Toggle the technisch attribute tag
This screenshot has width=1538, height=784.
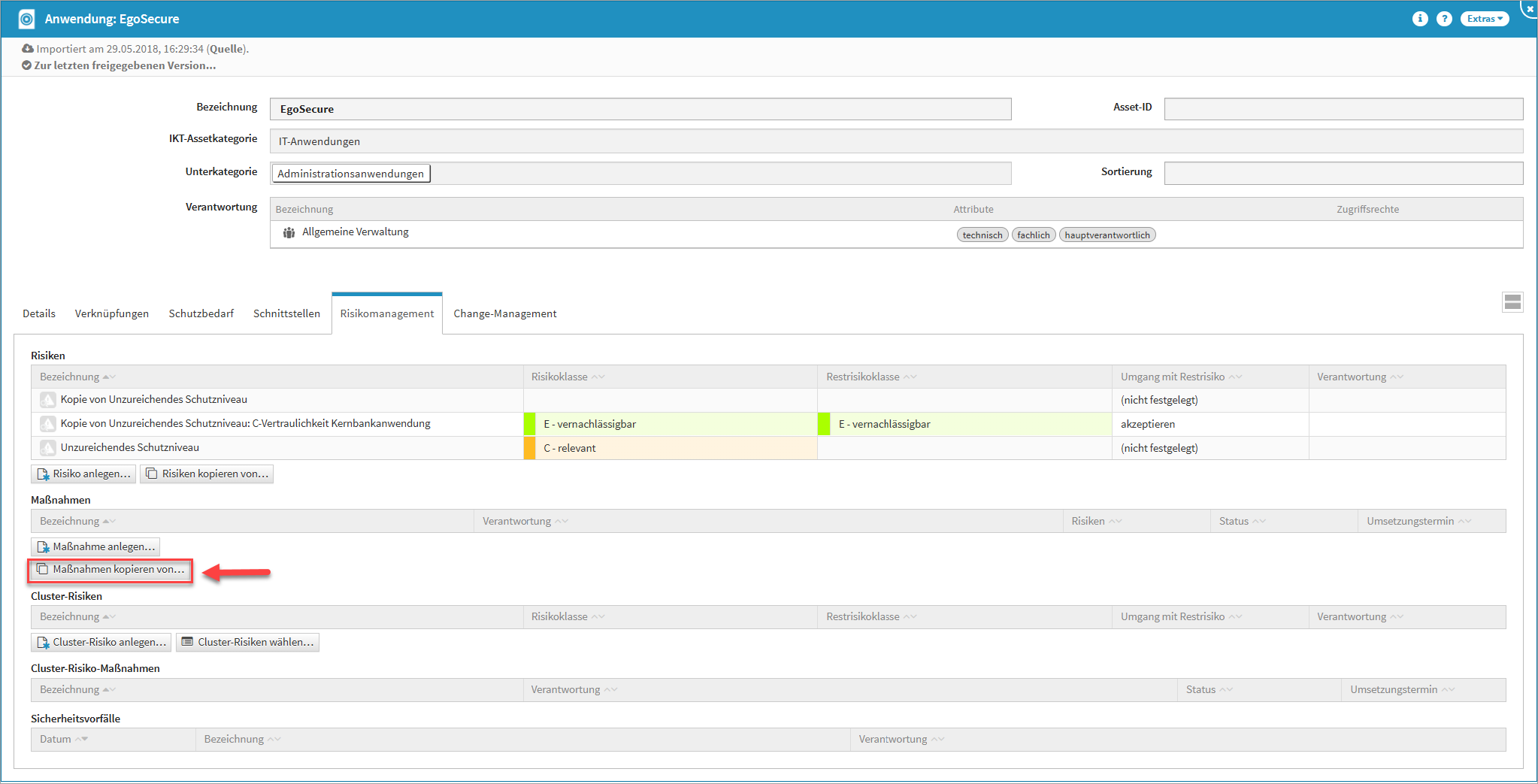982,235
